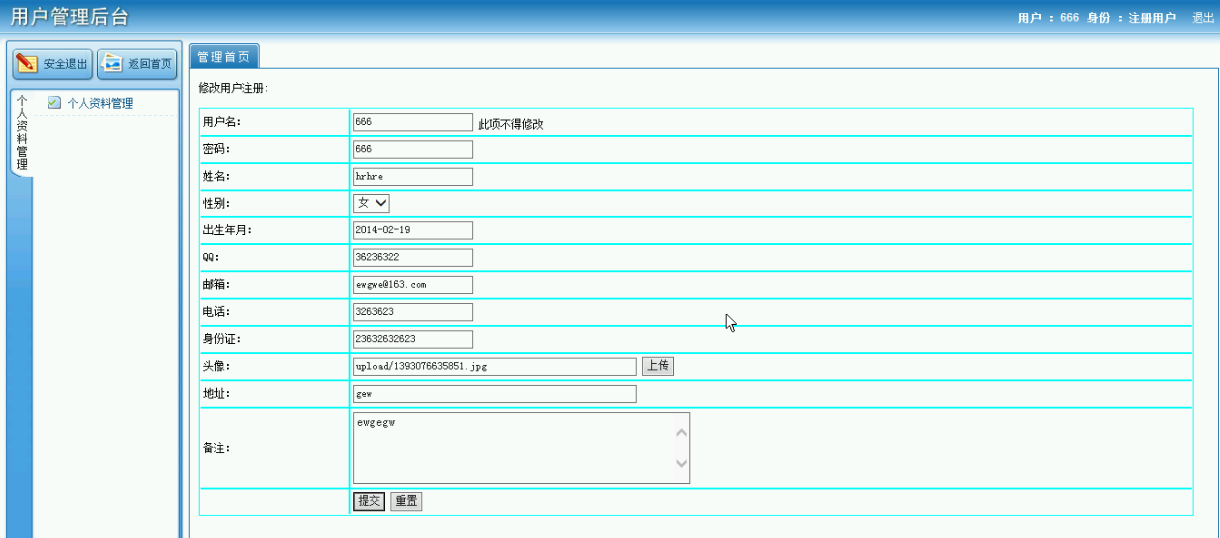Click the icon on 安全退出 button
This screenshot has height=538, width=1220.
(28, 64)
